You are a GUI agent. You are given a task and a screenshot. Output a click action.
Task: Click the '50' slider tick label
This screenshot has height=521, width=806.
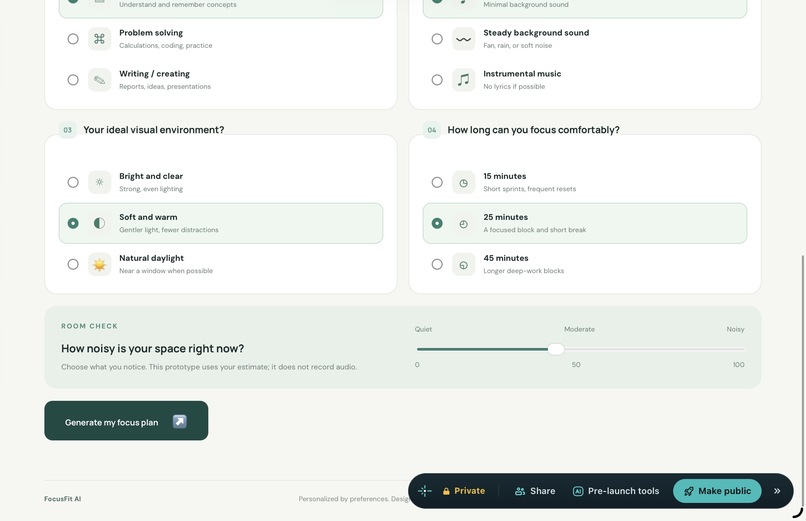pyautogui.click(x=576, y=365)
